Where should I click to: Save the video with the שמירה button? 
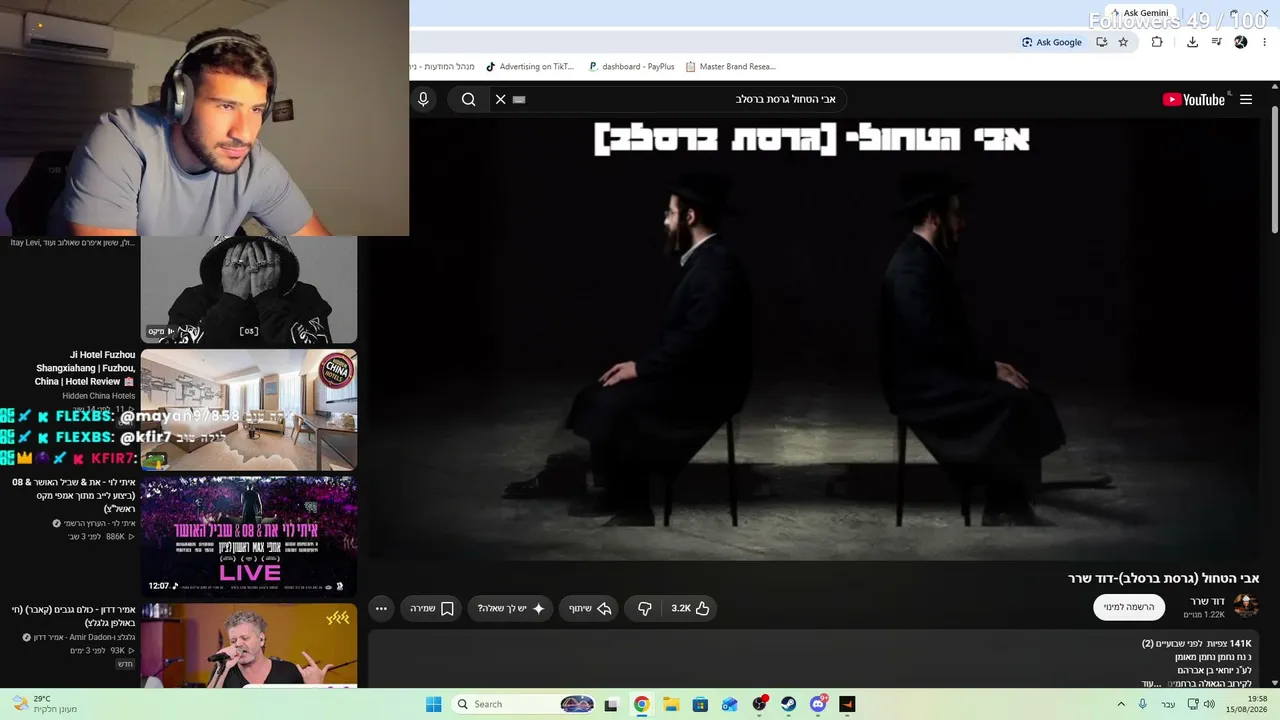point(432,608)
